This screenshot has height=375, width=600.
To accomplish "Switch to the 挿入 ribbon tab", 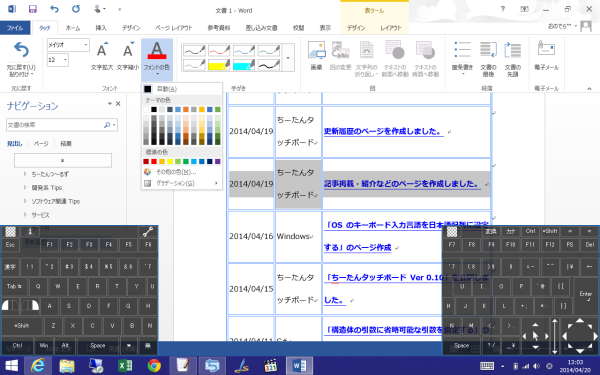I will click(x=101, y=28).
